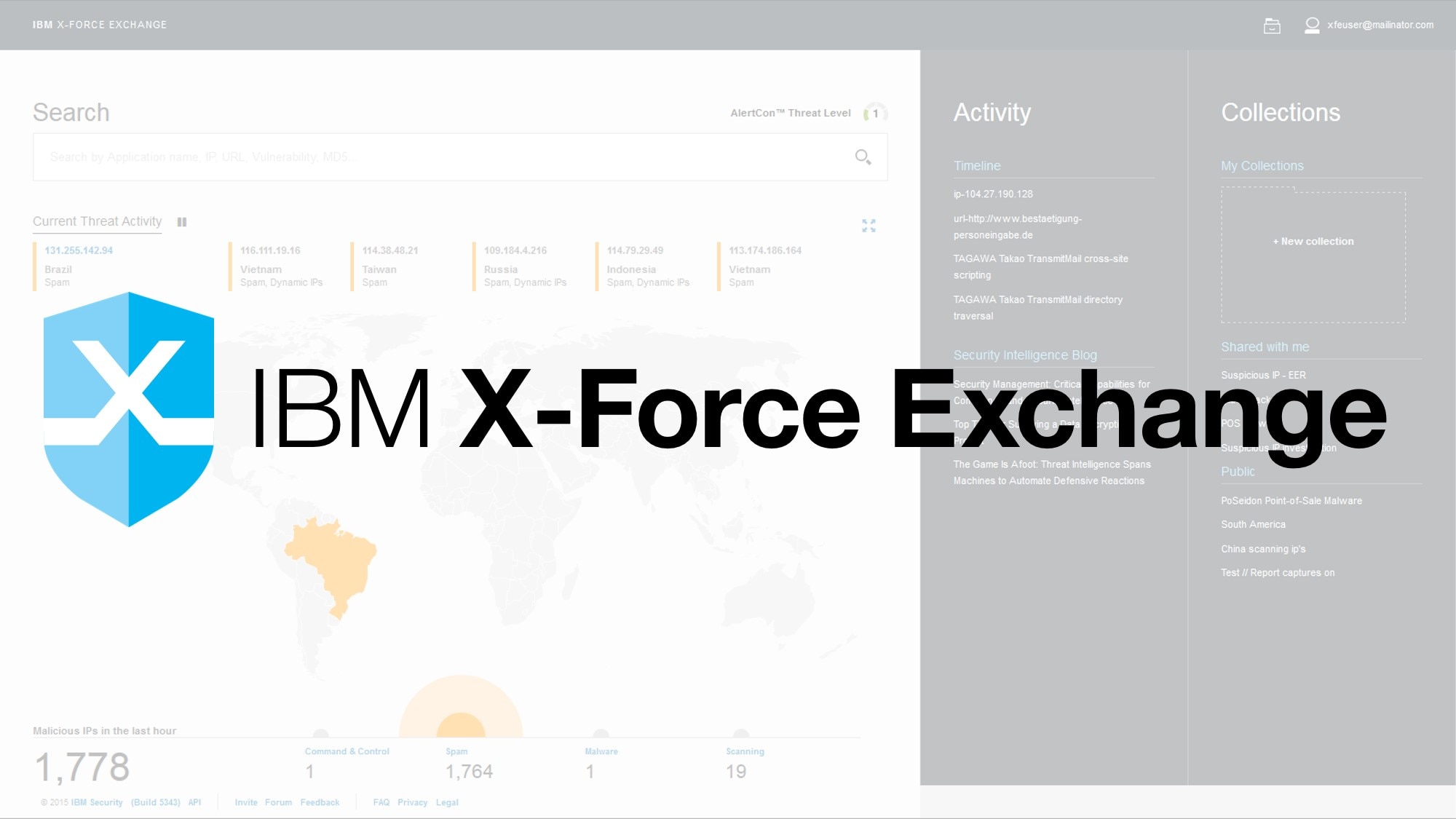1456x819 pixels.
Task: Open the China scanning ip's public collection
Action: pyautogui.click(x=1263, y=549)
